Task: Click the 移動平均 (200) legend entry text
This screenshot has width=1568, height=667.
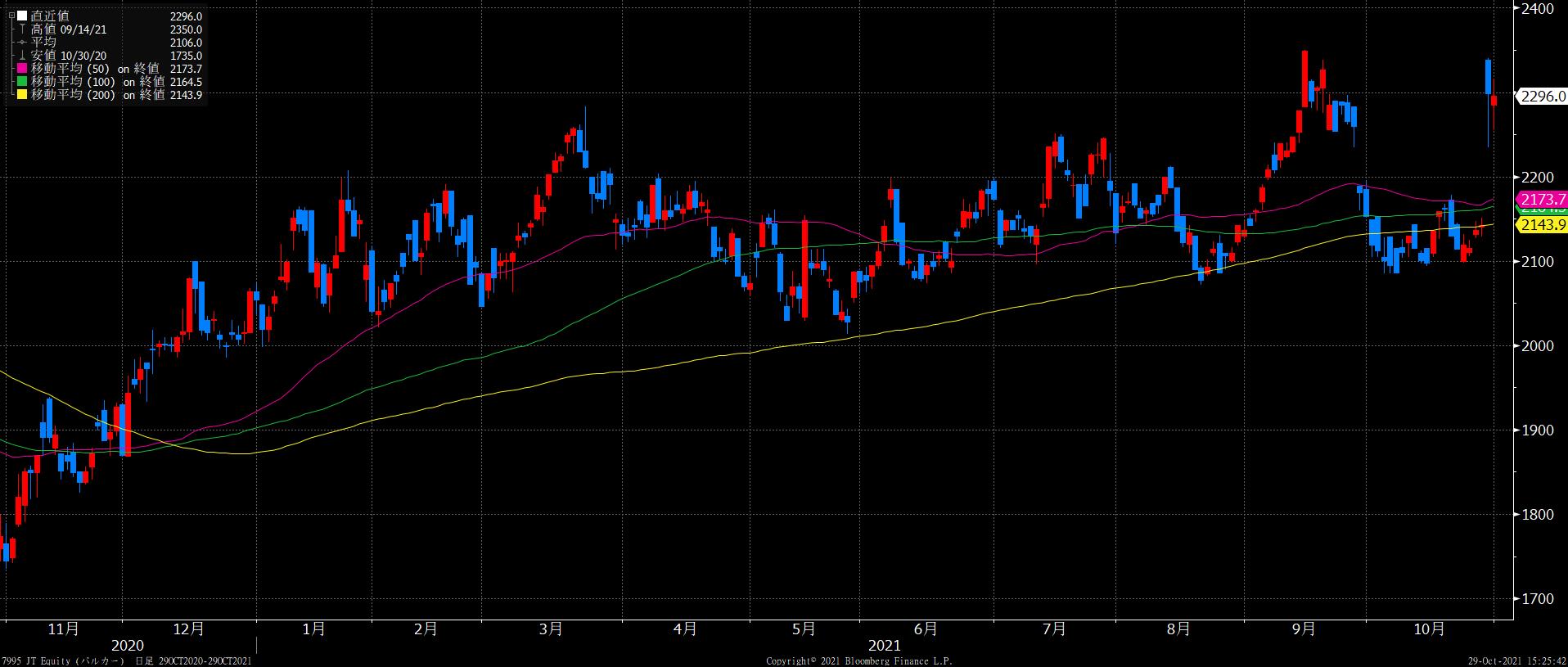Action: click(x=69, y=95)
